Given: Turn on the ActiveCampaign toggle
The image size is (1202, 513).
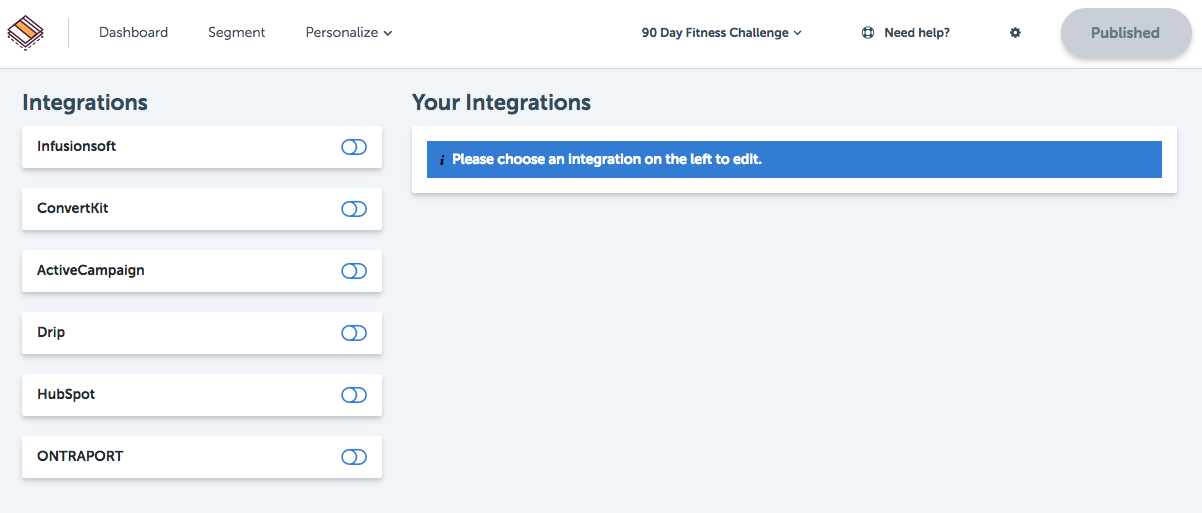Looking at the screenshot, I should click(354, 271).
